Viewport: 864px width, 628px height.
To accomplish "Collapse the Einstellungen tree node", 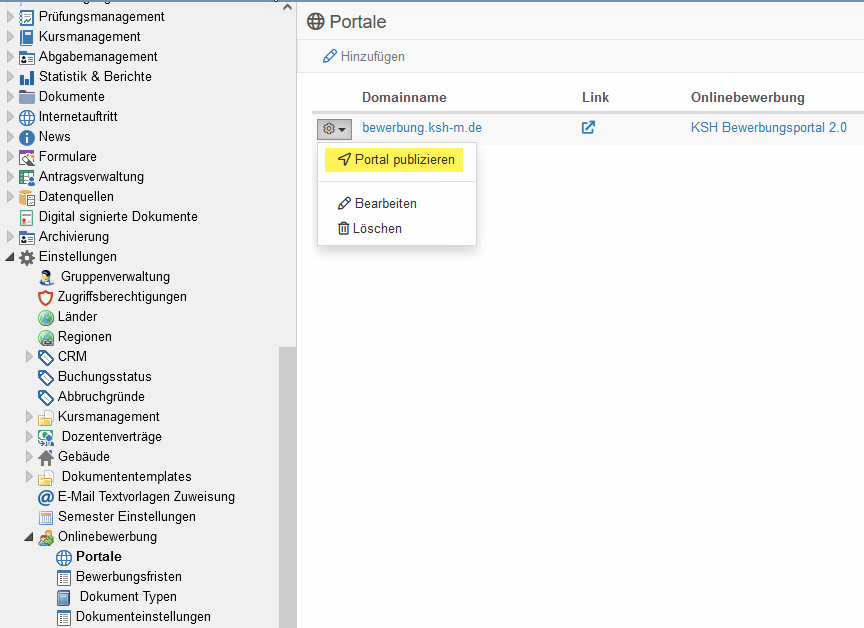I will point(11,257).
